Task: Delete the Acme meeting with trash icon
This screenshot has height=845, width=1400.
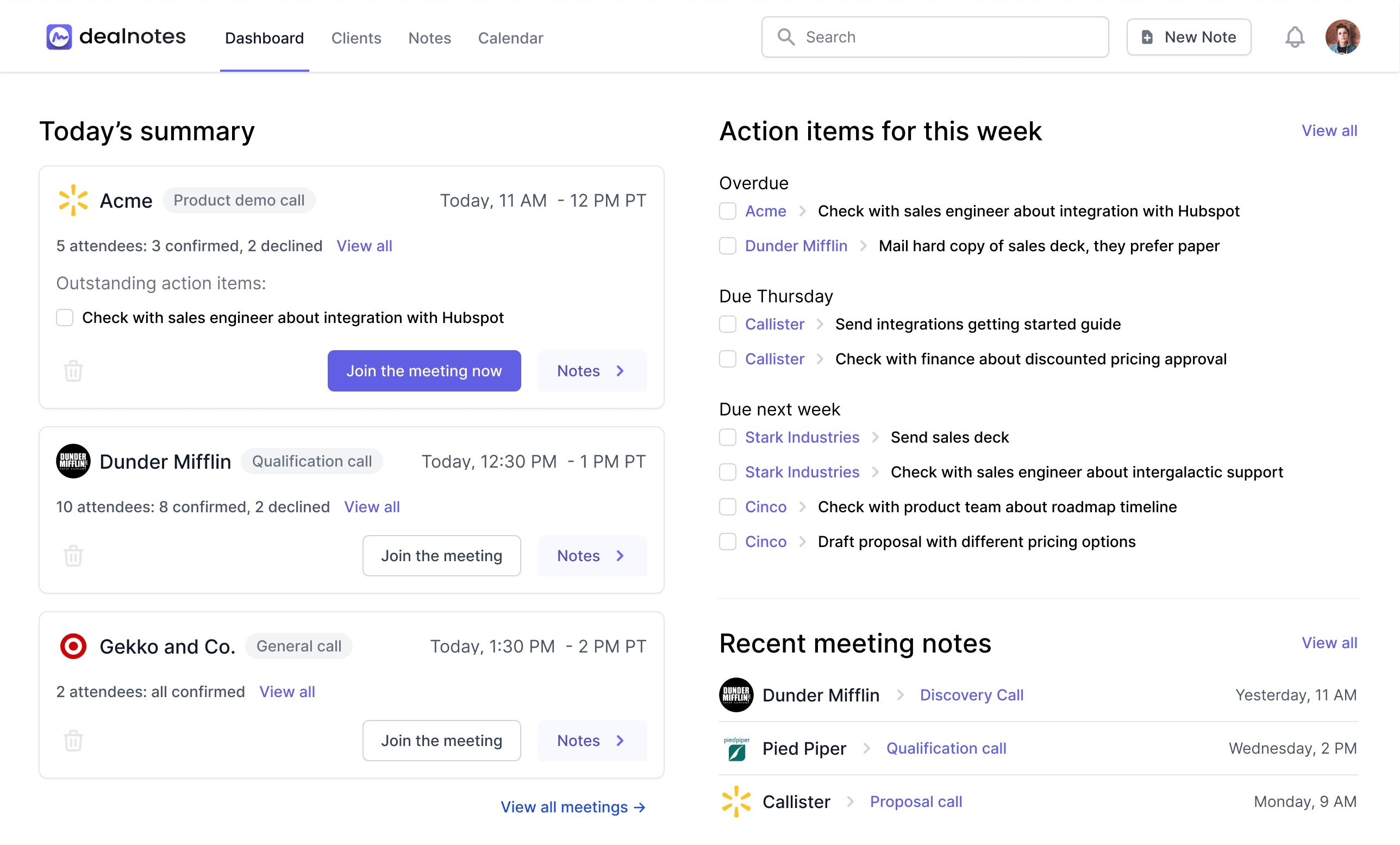Action: (73, 371)
